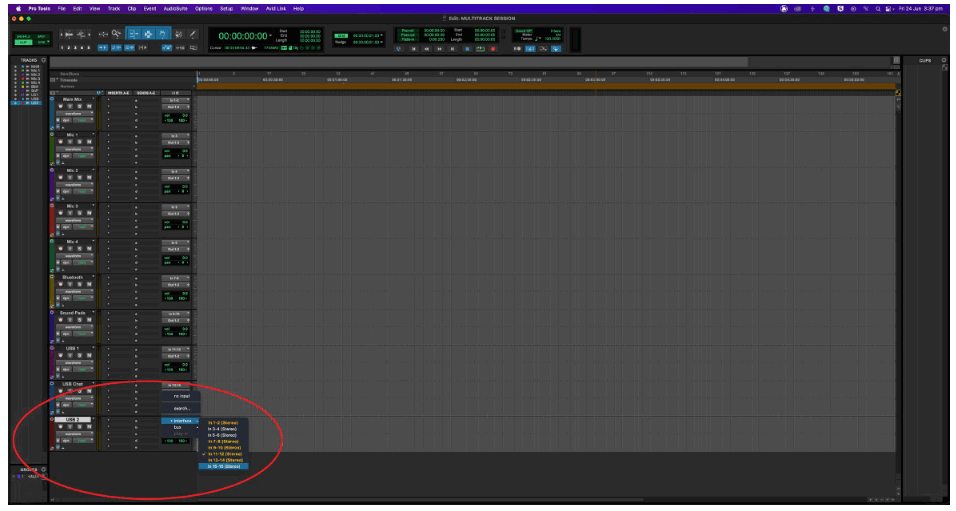Viewport: 956px width, 511px height.
Task: Open Main Mix input path selector
Action: coord(176,100)
